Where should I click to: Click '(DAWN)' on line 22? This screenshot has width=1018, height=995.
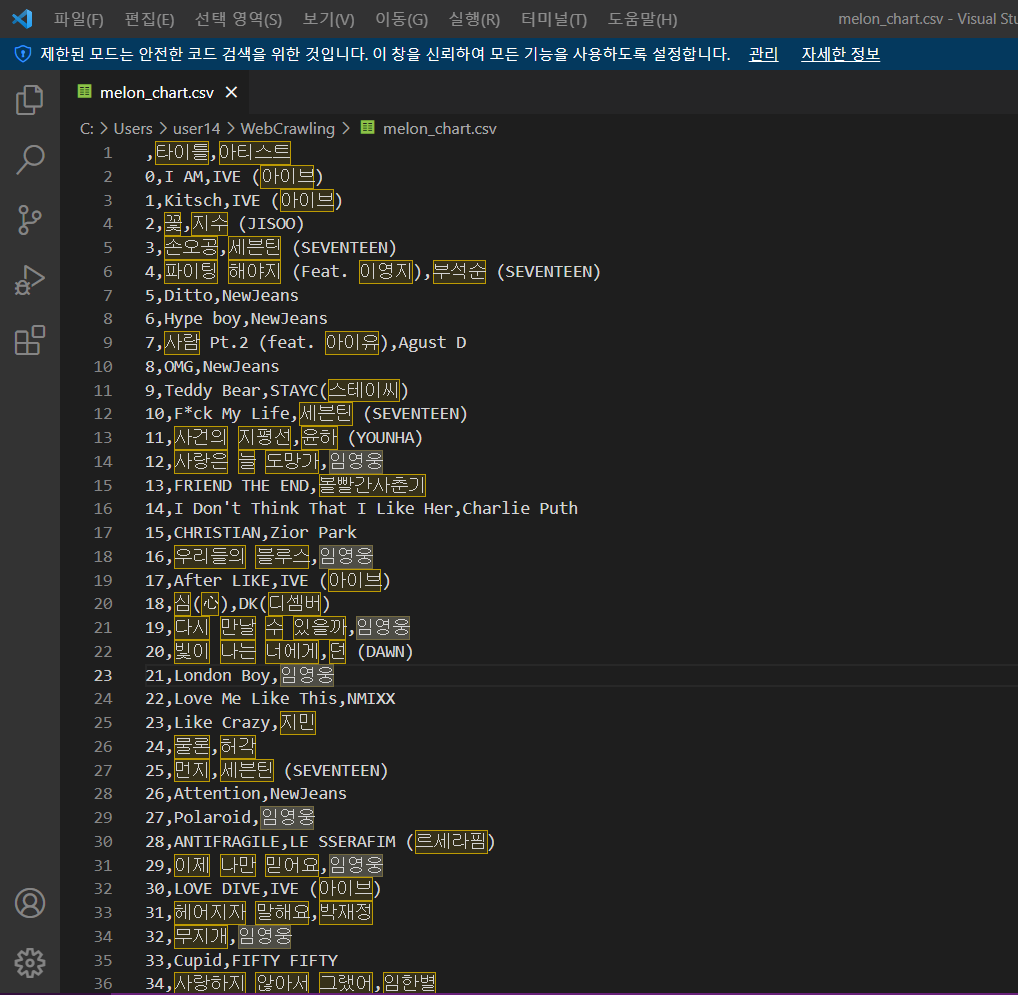(386, 652)
